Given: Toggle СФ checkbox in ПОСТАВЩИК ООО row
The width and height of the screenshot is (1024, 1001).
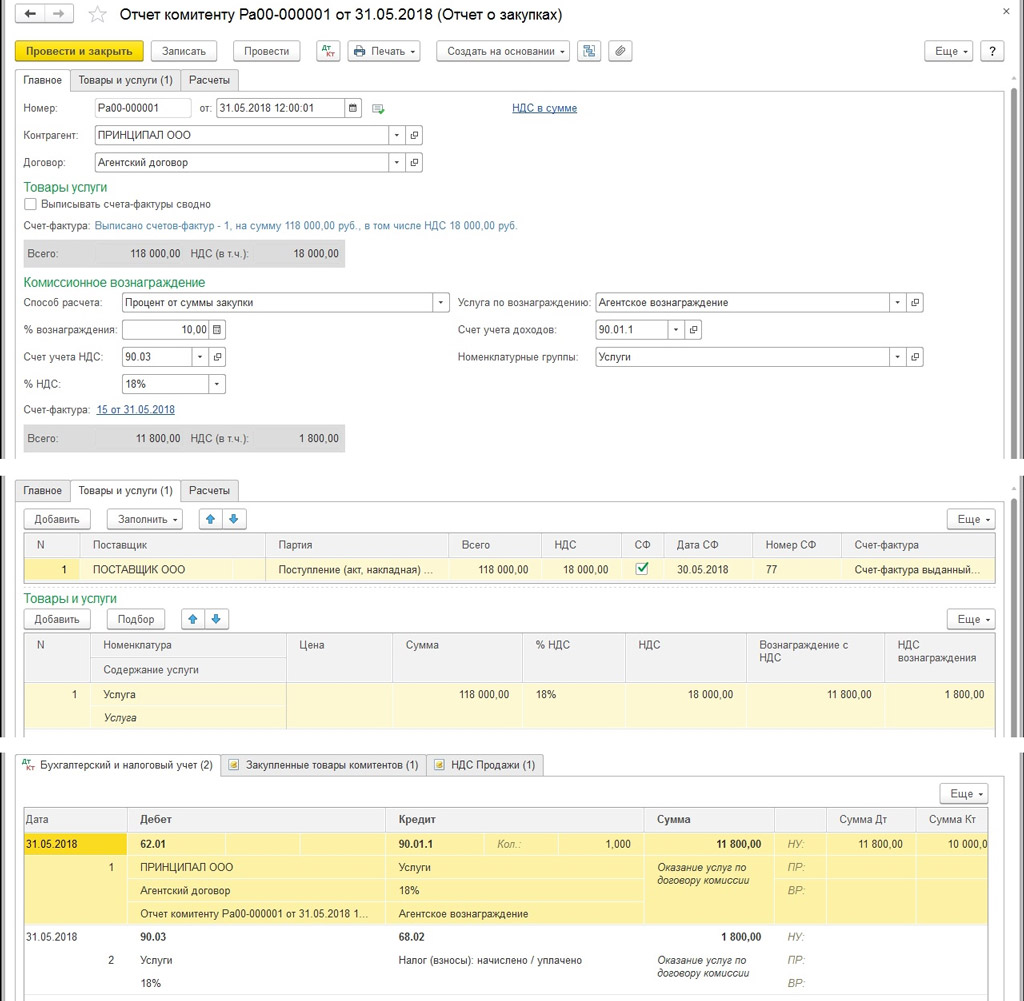Looking at the screenshot, I should coord(642,569).
